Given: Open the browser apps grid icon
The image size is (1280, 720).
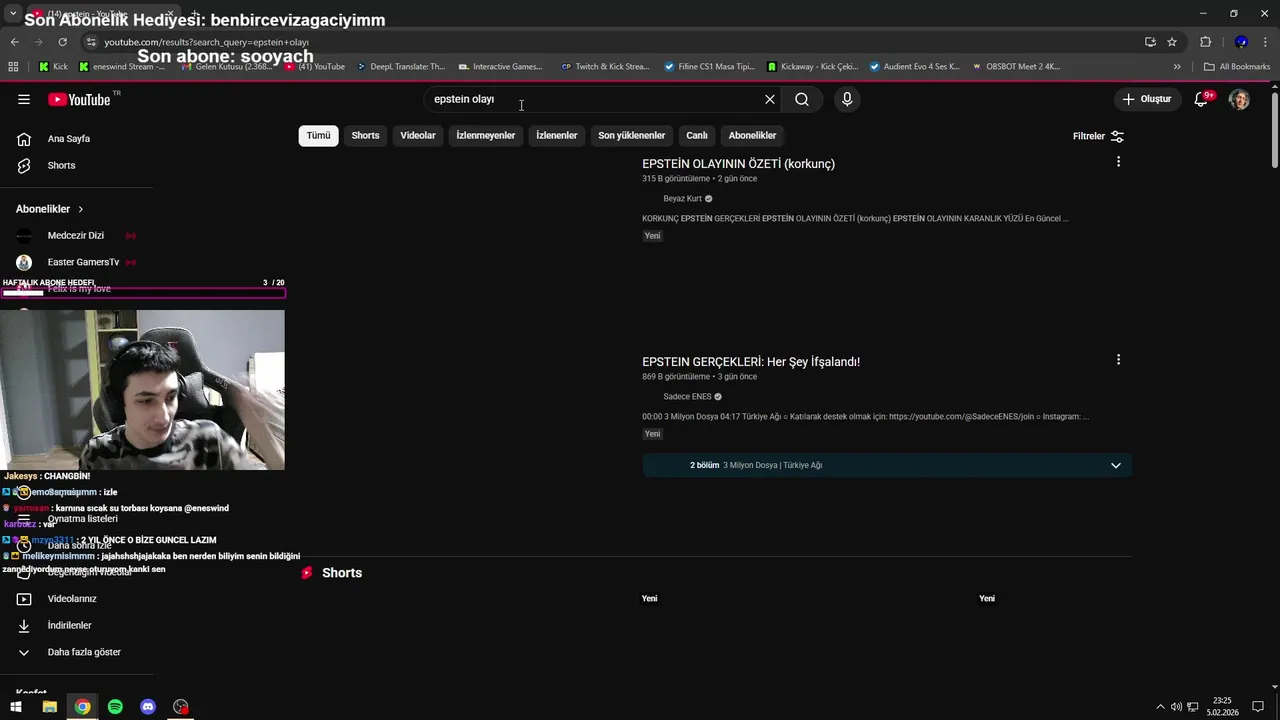Looking at the screenshot, I should [13, 67].
